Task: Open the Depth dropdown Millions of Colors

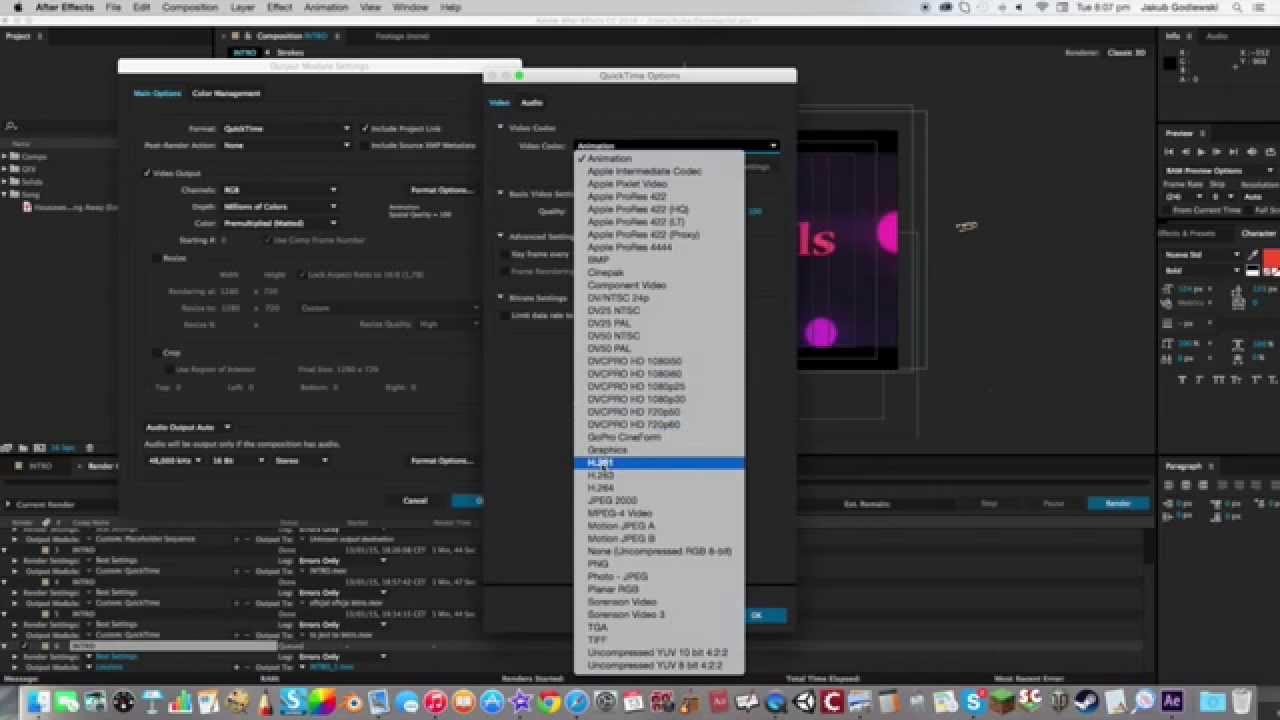Action: coord(279,207)
